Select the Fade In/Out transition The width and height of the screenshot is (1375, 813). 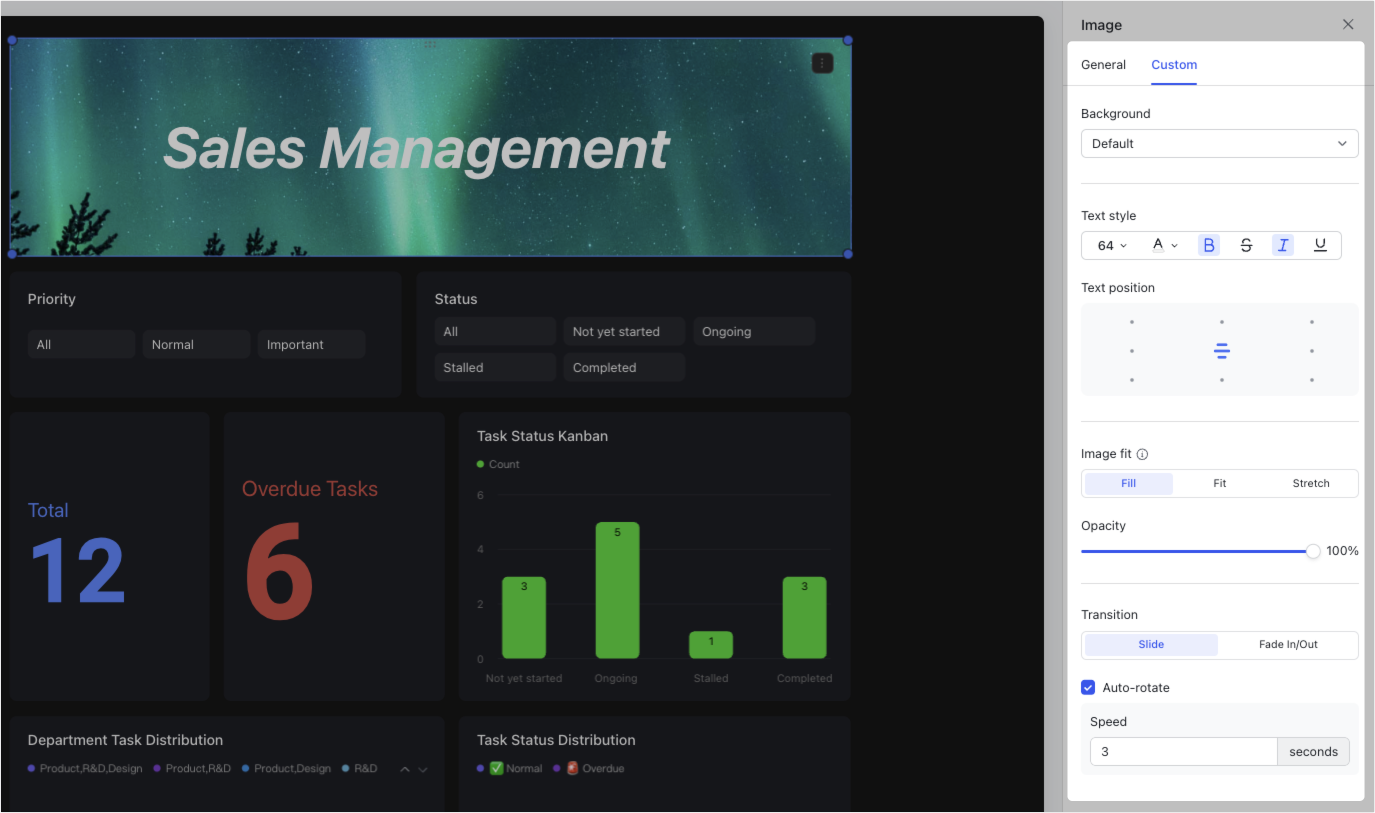coord(1288,644)
